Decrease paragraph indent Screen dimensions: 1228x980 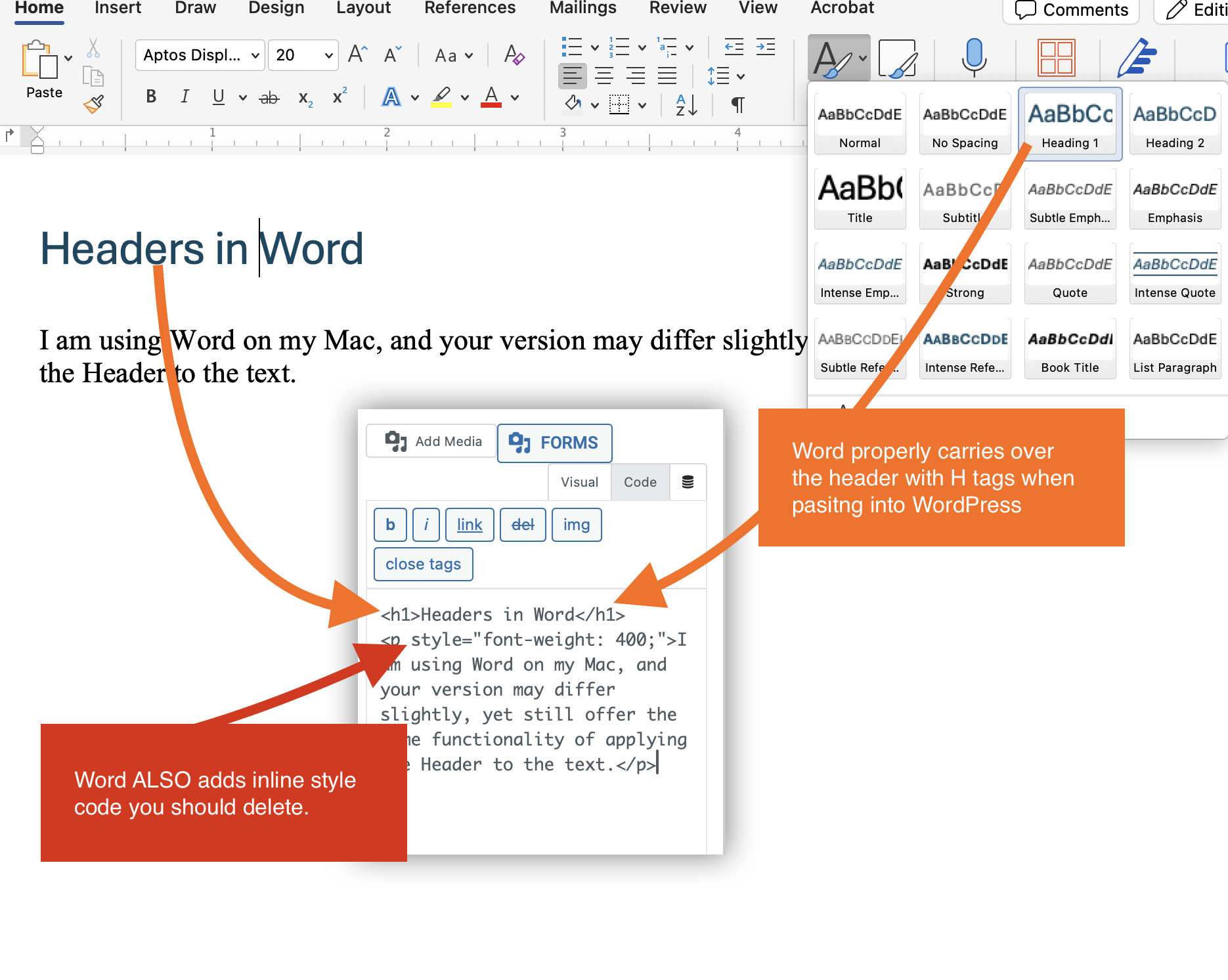pyautogui.click(x=734, y=47)
